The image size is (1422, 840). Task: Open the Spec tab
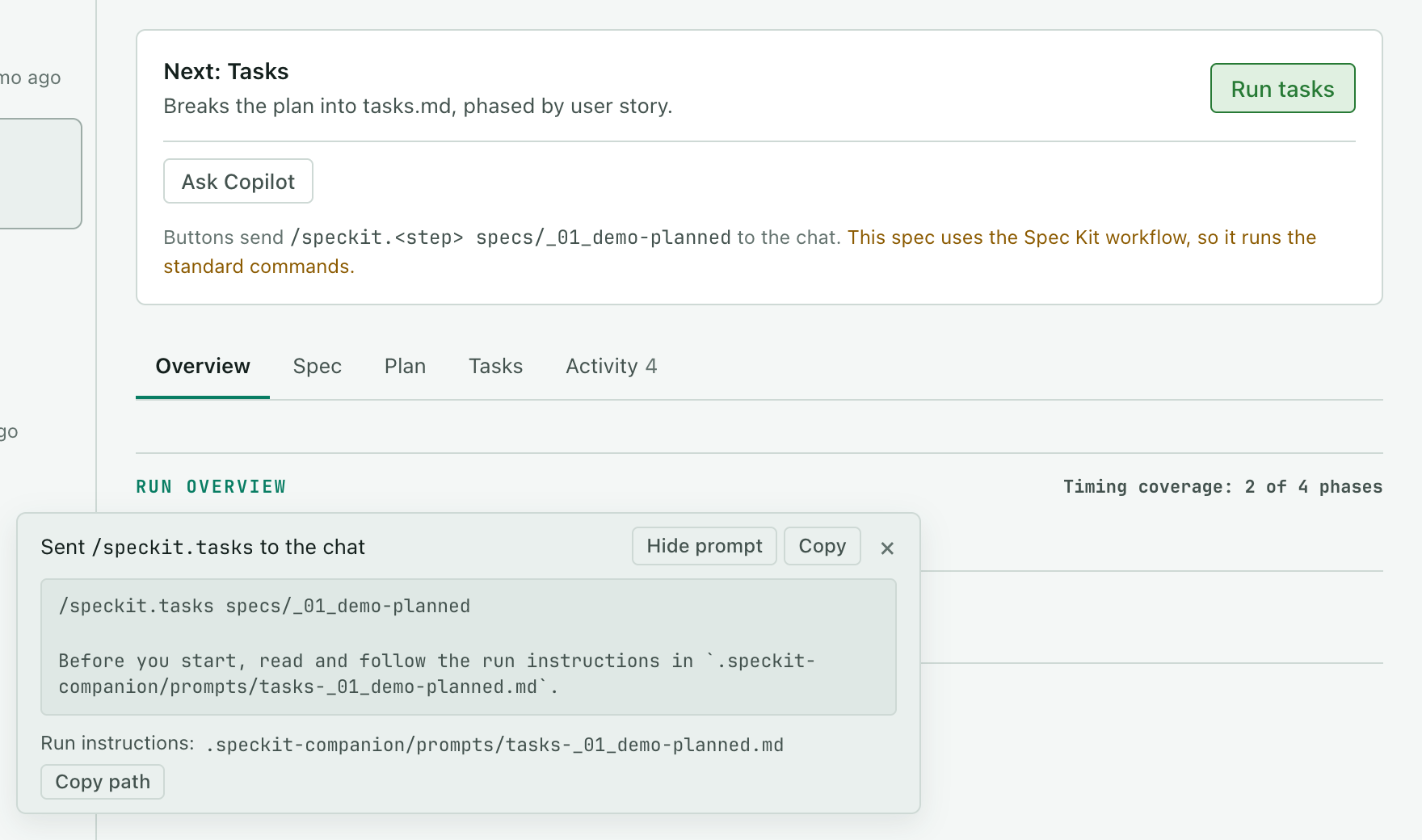318,366
